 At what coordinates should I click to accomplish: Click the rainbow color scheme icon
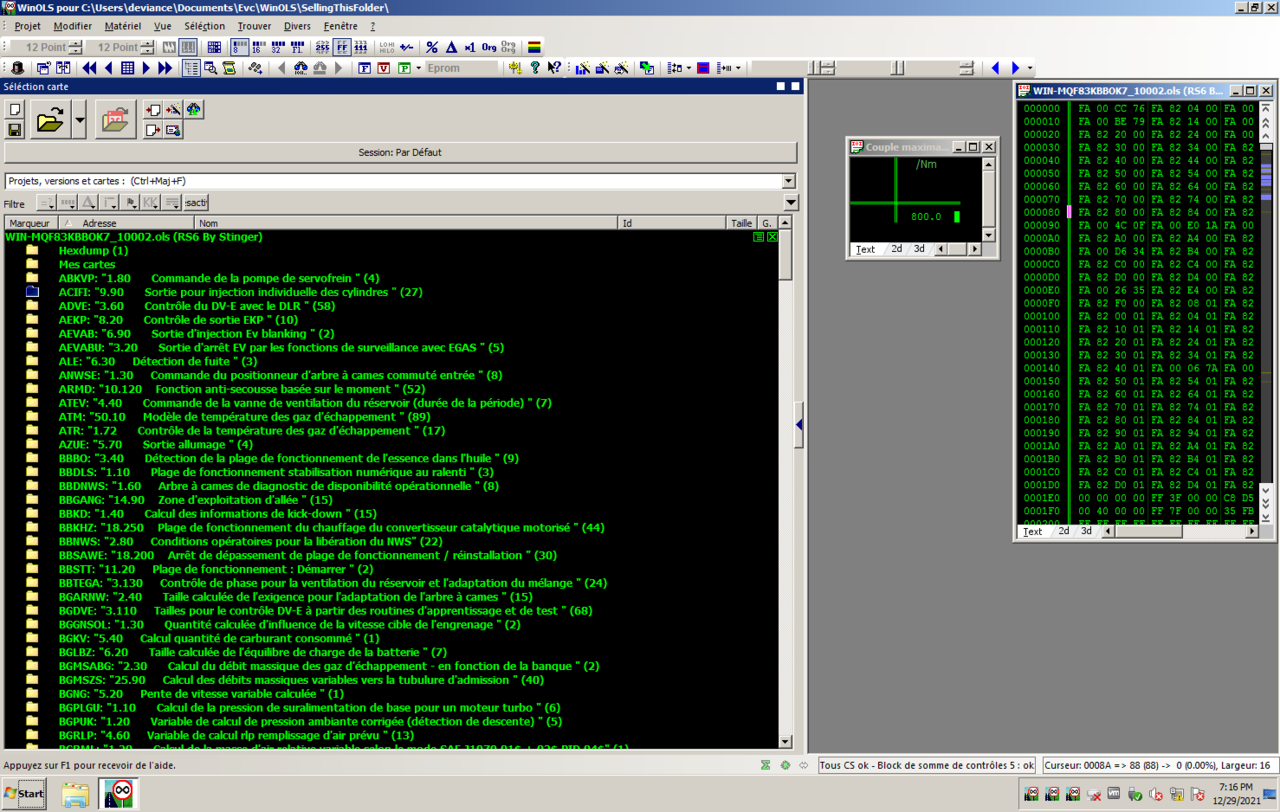click(x=535, y=47)
